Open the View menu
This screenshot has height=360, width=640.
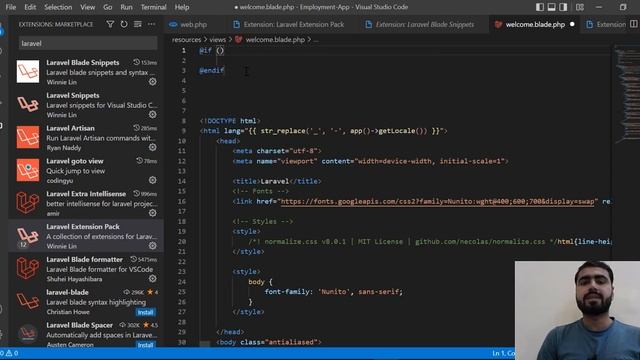click(87, 7)
